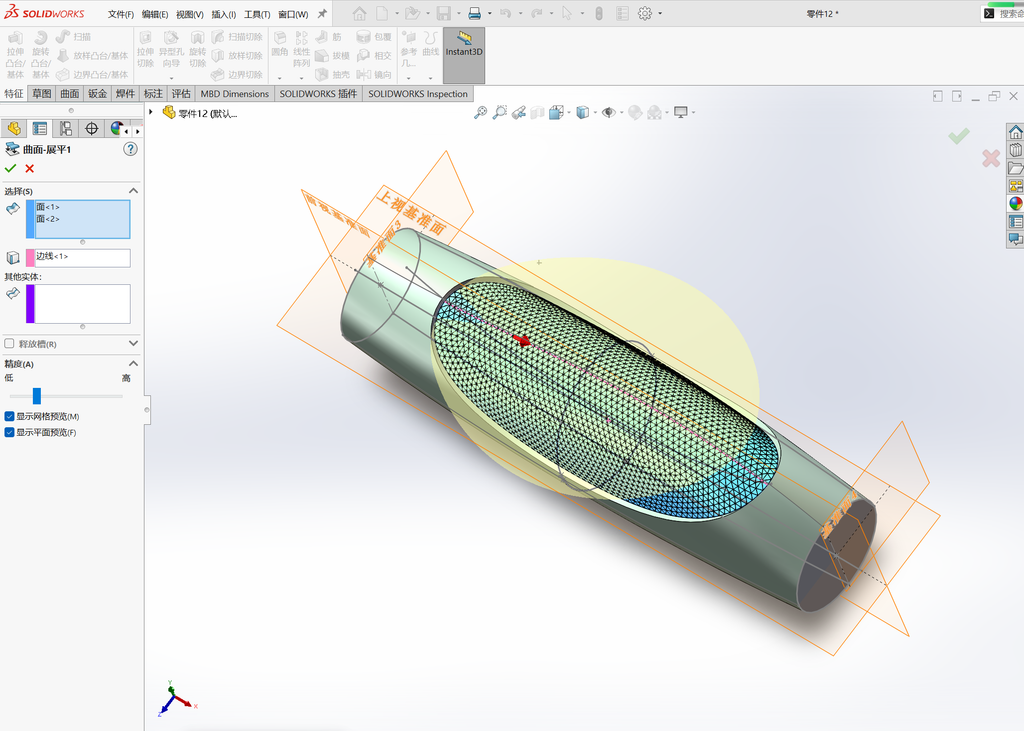Click the Print icon in the top toolbar

coord(475,13)
